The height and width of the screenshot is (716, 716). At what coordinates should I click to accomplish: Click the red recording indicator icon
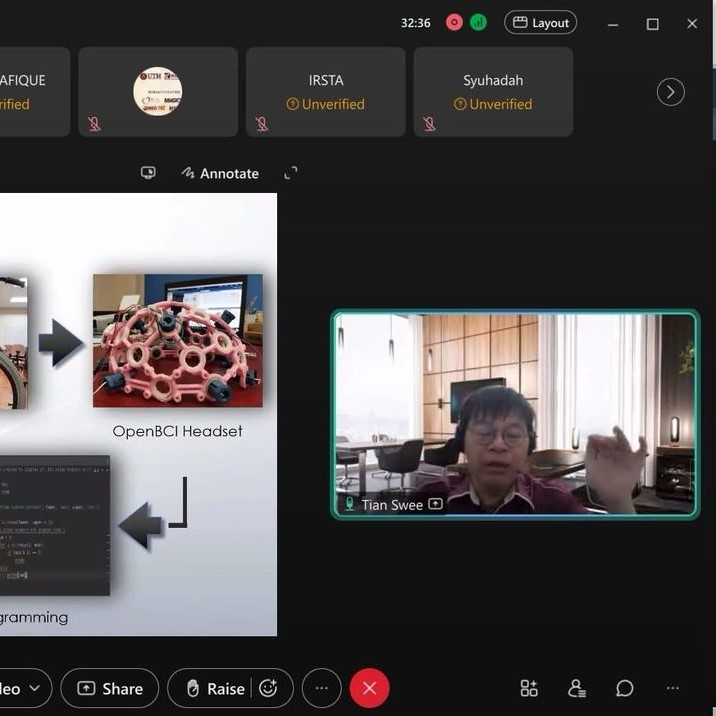tap(454, 22)
